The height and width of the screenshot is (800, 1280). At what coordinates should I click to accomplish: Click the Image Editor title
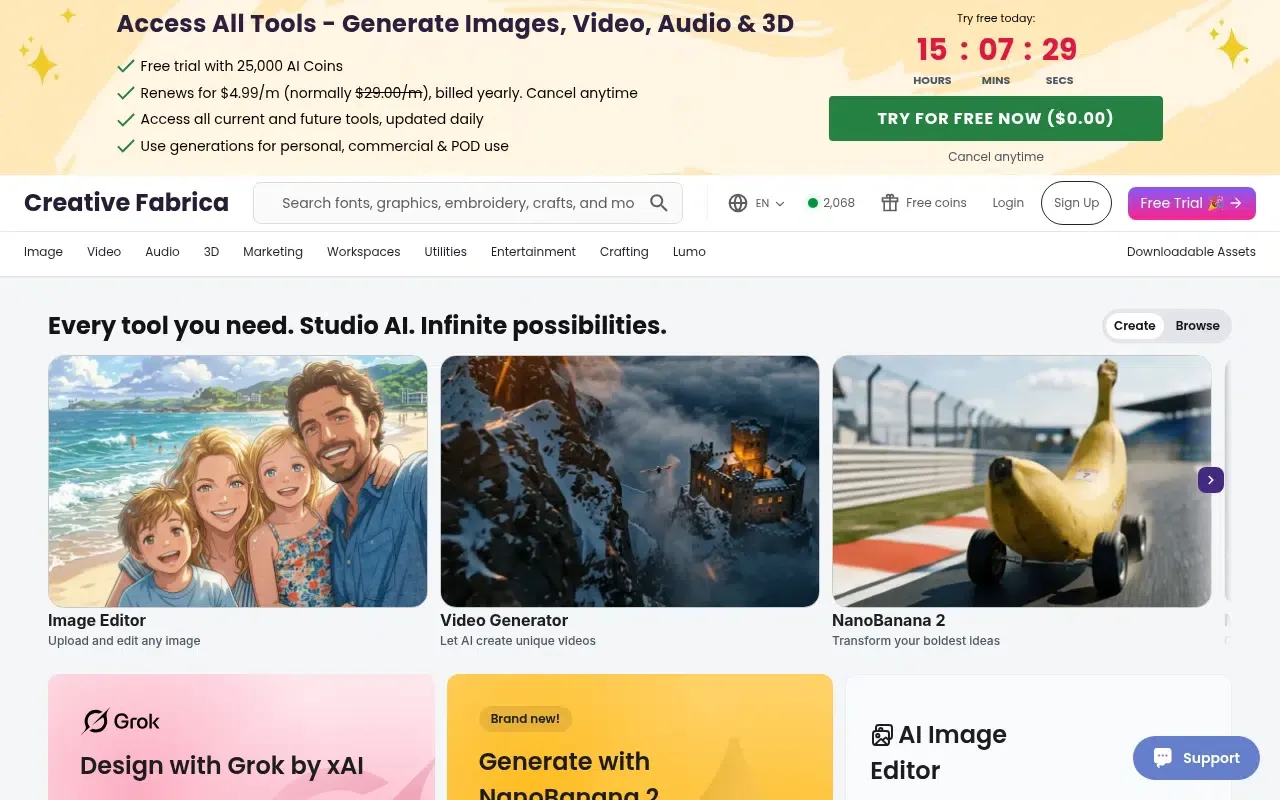[97, 620]
